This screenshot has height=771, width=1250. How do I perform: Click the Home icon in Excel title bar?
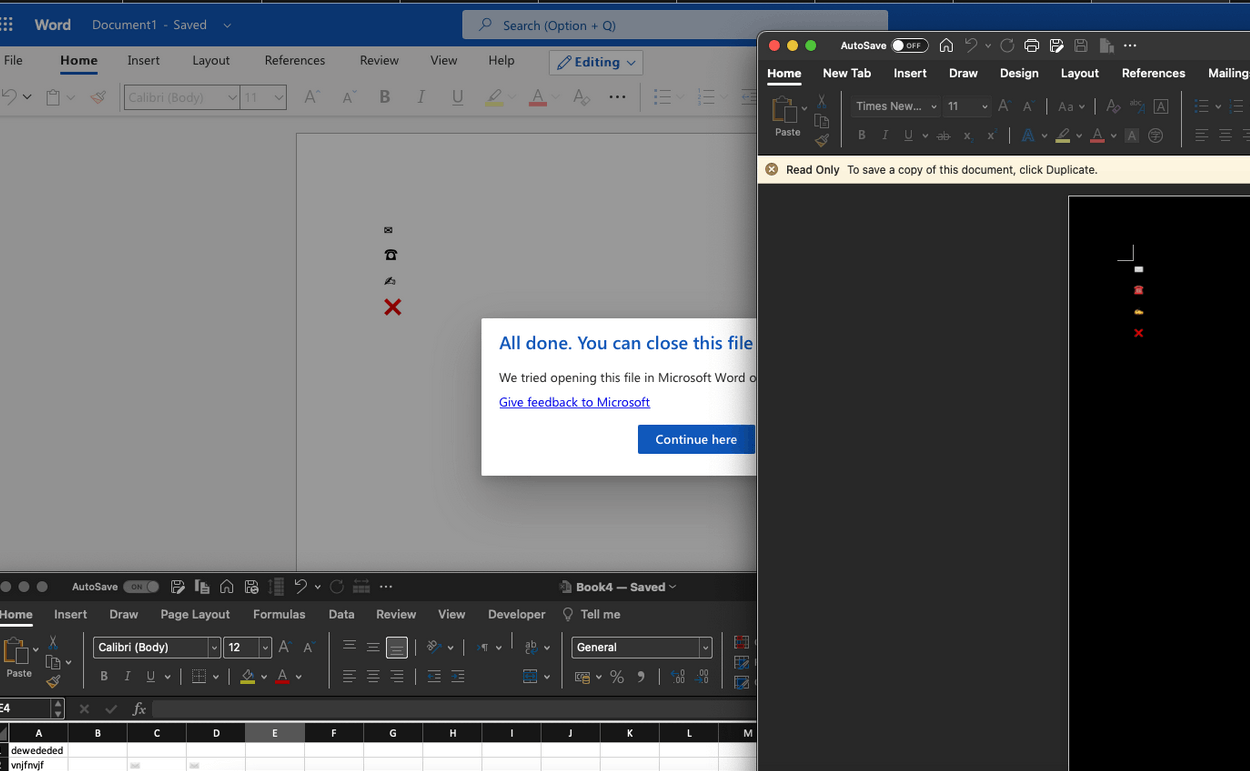click(227, 587)
